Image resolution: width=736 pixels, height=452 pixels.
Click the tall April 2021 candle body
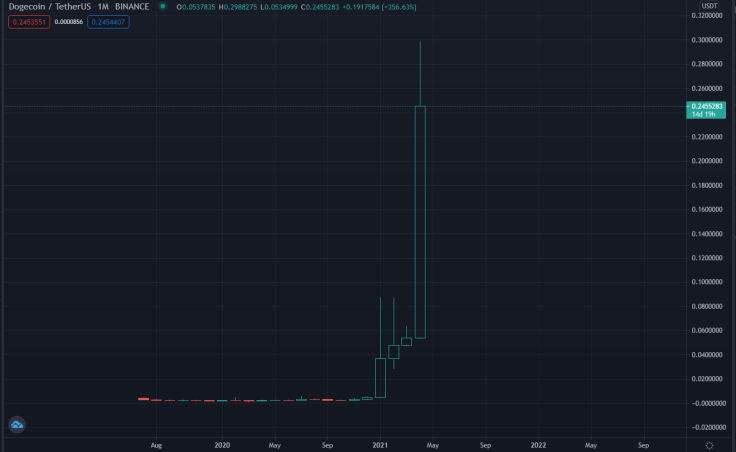pyautogui.click(x=420, y=222)
